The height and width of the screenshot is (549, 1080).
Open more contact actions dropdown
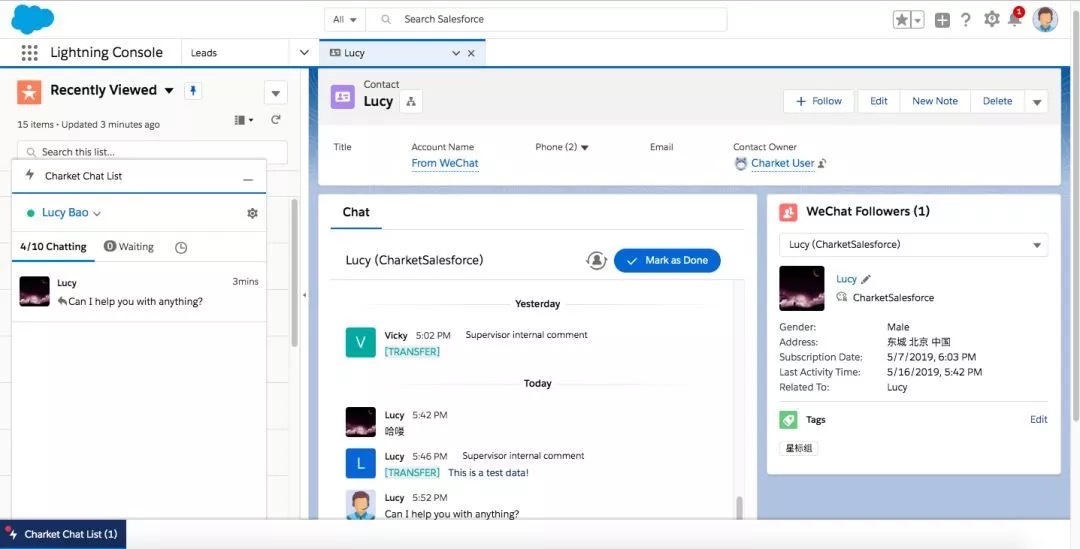[1037, 102]
